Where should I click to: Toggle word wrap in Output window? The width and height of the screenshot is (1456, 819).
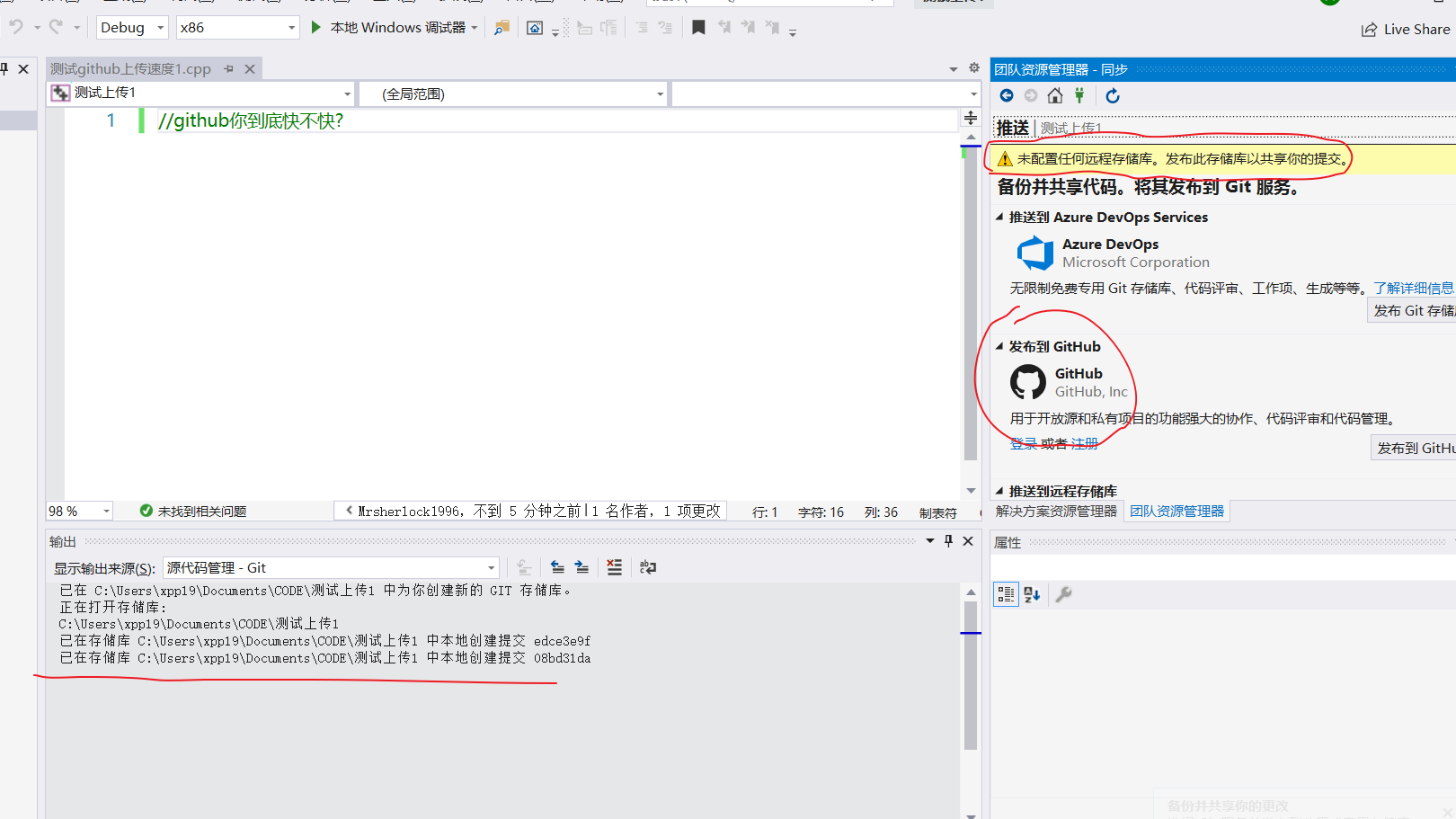[x=647, y=567]
